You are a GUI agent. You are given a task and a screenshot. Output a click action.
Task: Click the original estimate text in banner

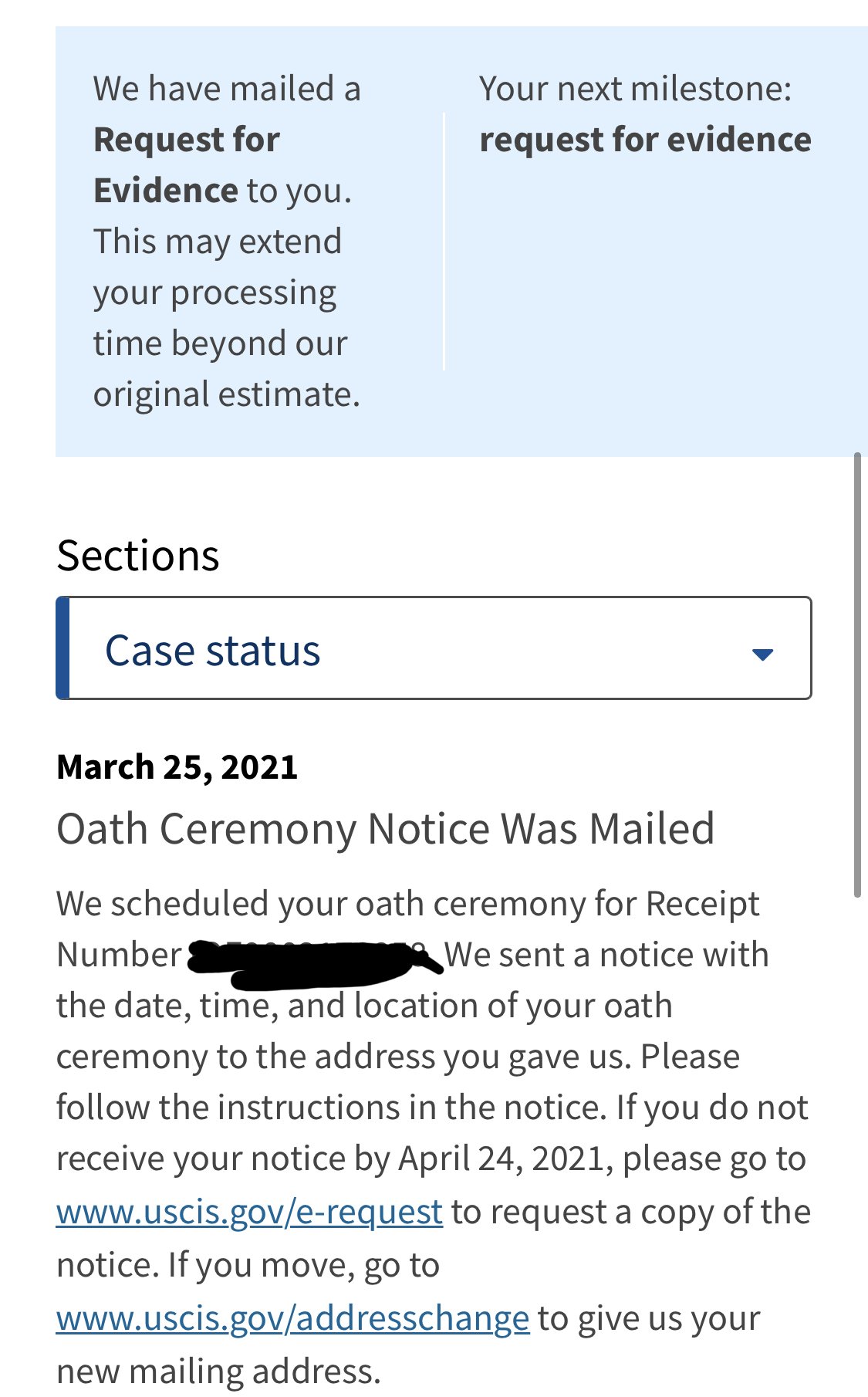tap(227, 394)
